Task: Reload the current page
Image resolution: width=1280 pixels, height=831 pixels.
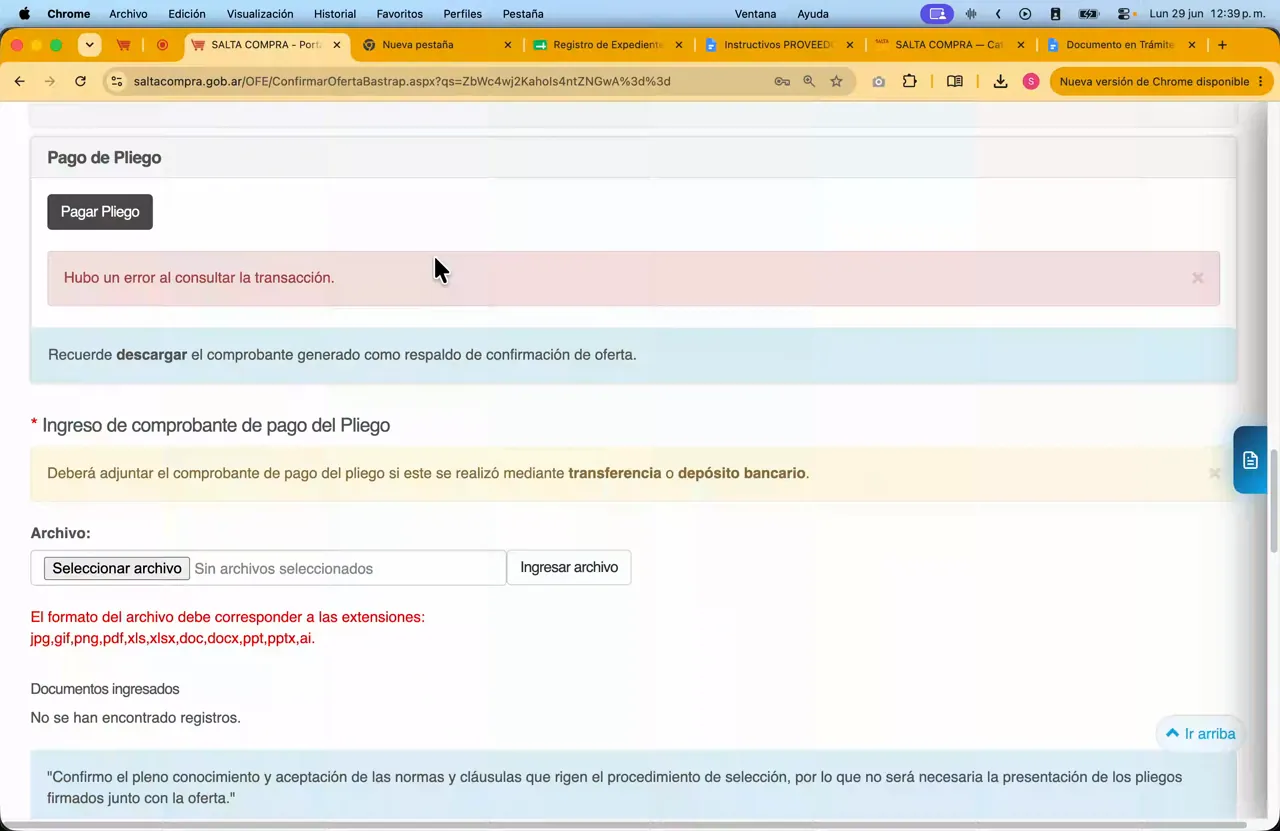Action: tap(80, 81)
